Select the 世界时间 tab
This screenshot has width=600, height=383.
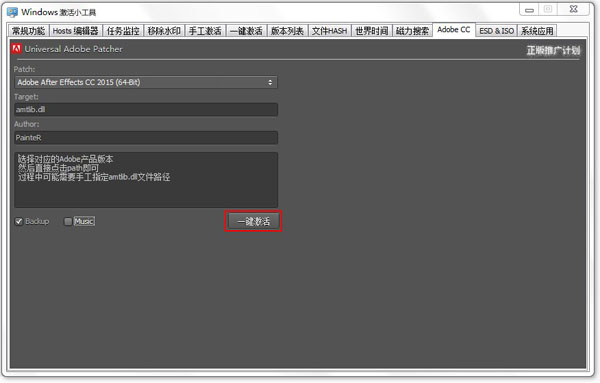(x=372, y=31)
